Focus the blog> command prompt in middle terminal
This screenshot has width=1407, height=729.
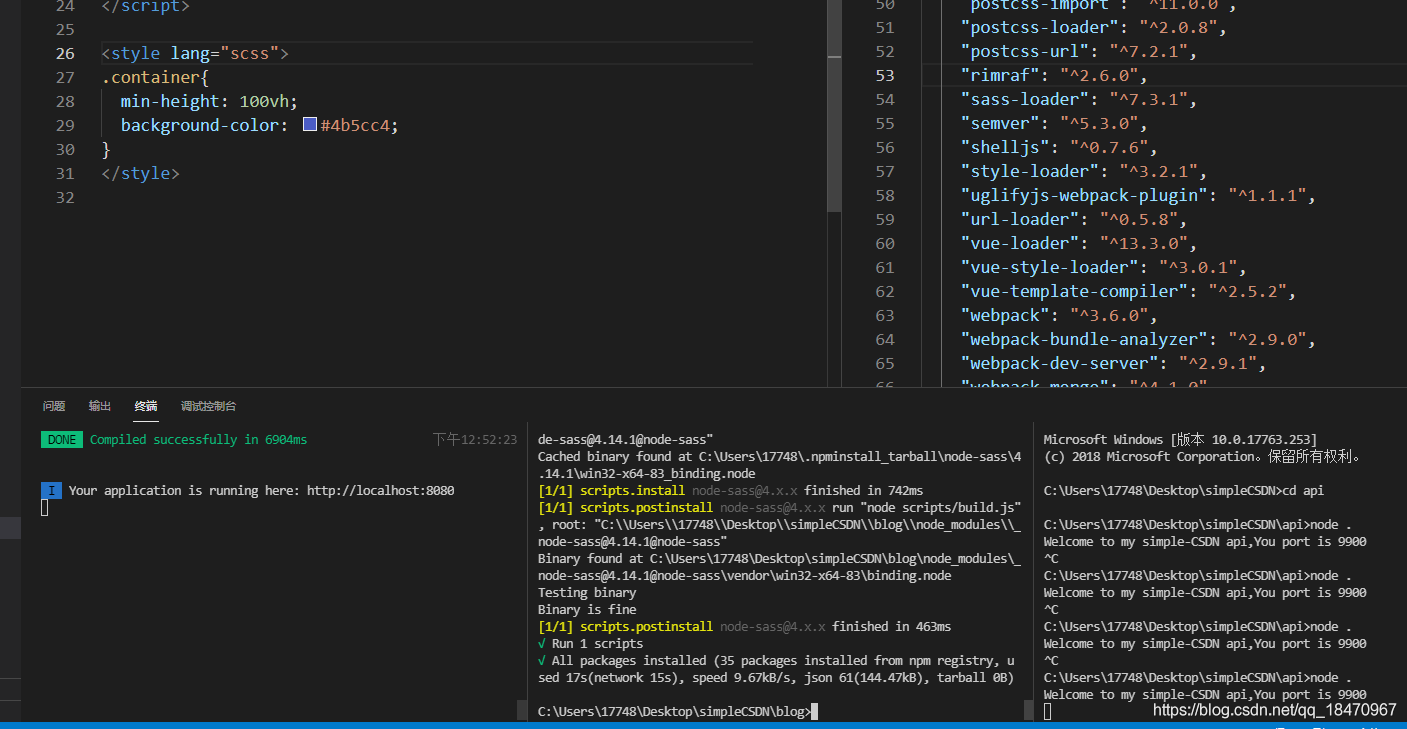677,712
